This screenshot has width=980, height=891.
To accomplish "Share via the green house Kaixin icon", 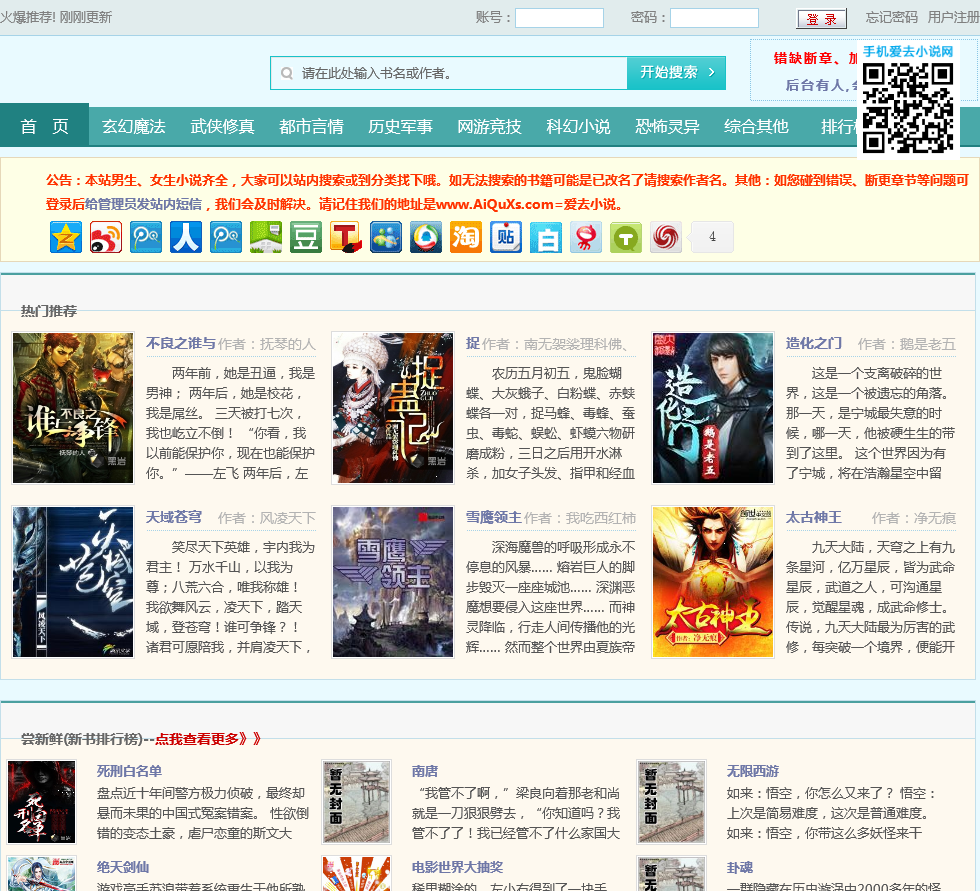I will 266,237.
